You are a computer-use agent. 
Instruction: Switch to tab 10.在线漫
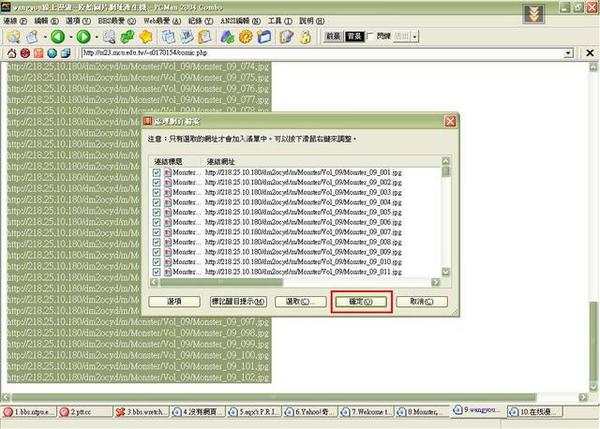tap(535, 412)
